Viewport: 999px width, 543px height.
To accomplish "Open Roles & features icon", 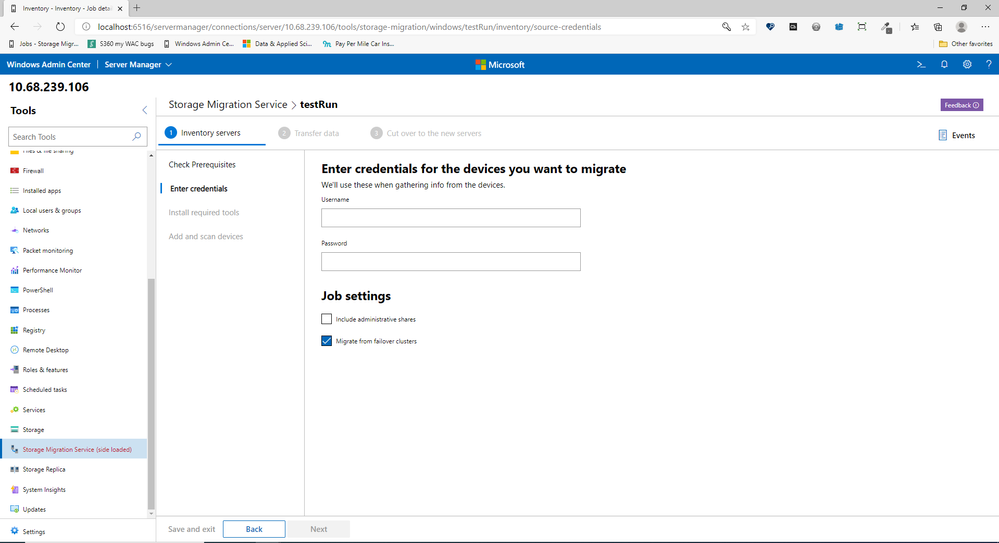I will (x=15, y=370).
